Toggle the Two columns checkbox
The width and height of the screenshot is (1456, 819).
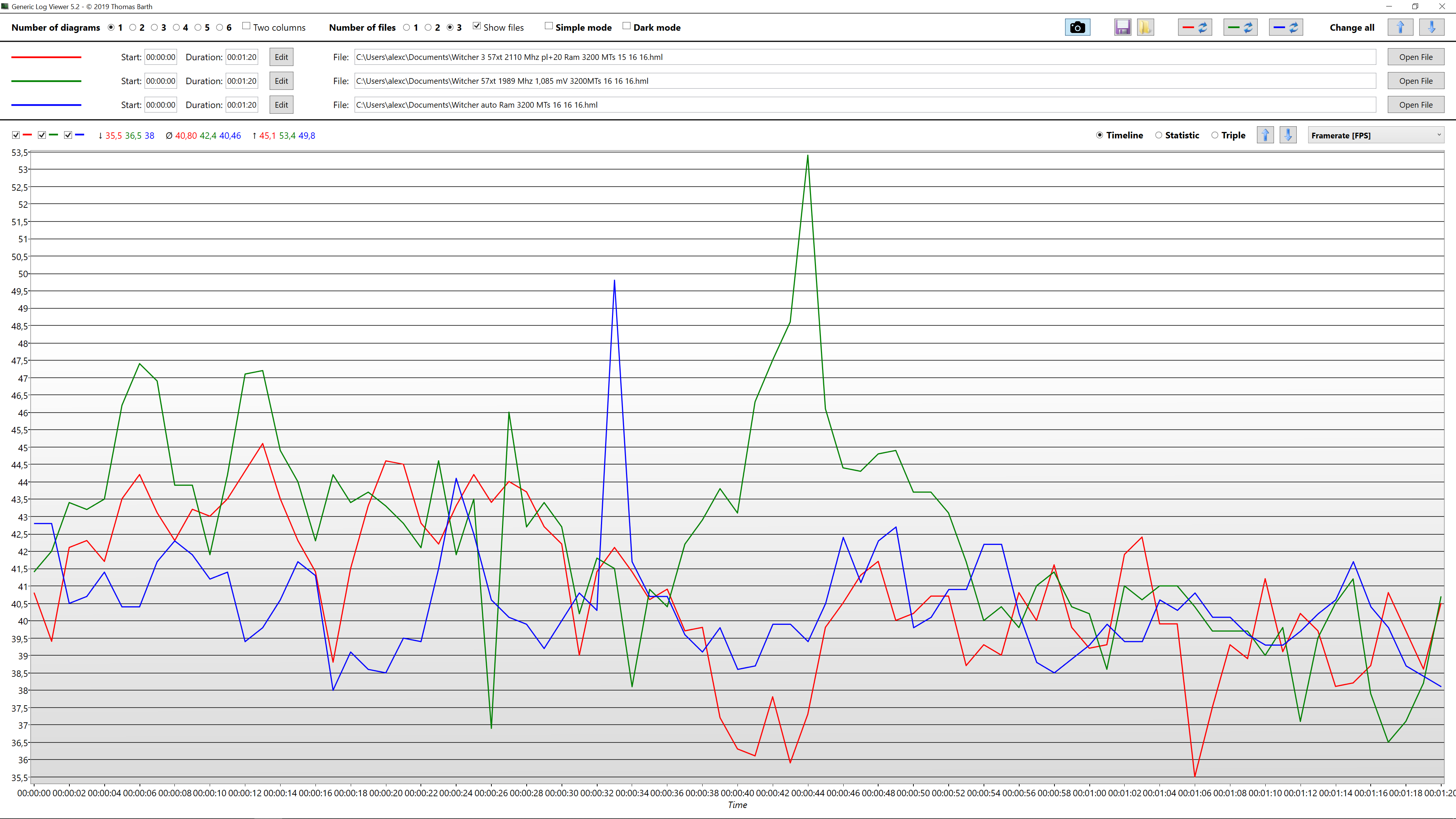246,26
